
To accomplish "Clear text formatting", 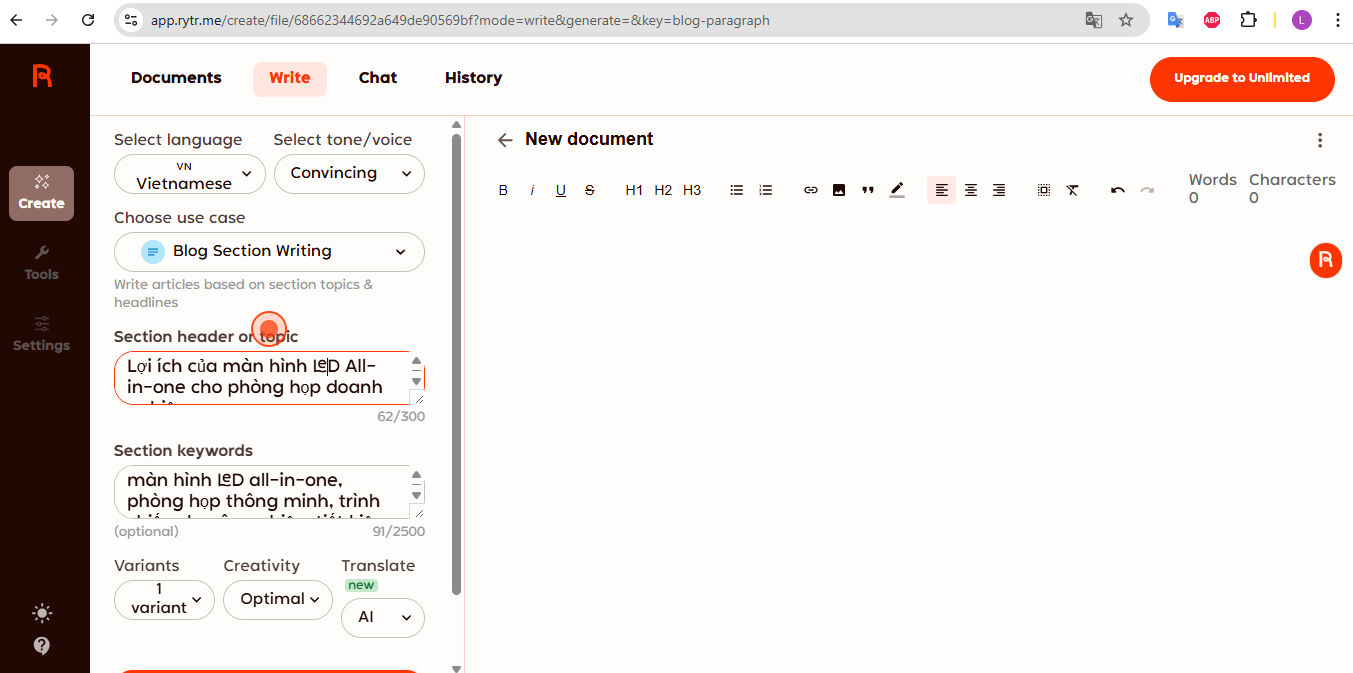I will 1072,190.
